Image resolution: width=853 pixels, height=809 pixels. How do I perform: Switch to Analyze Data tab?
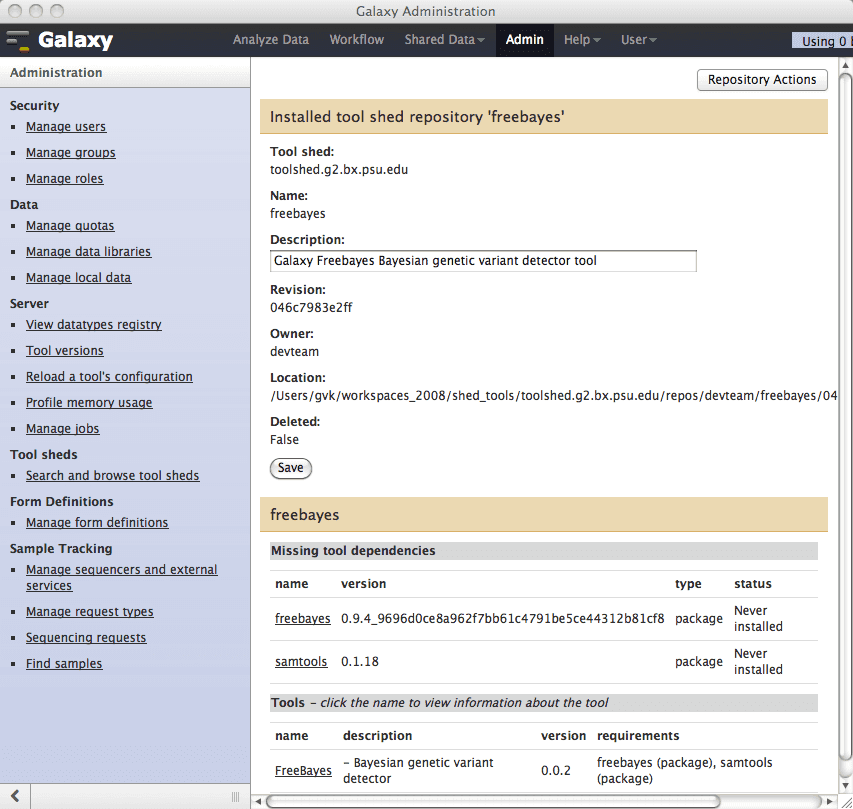coord(270,40)
